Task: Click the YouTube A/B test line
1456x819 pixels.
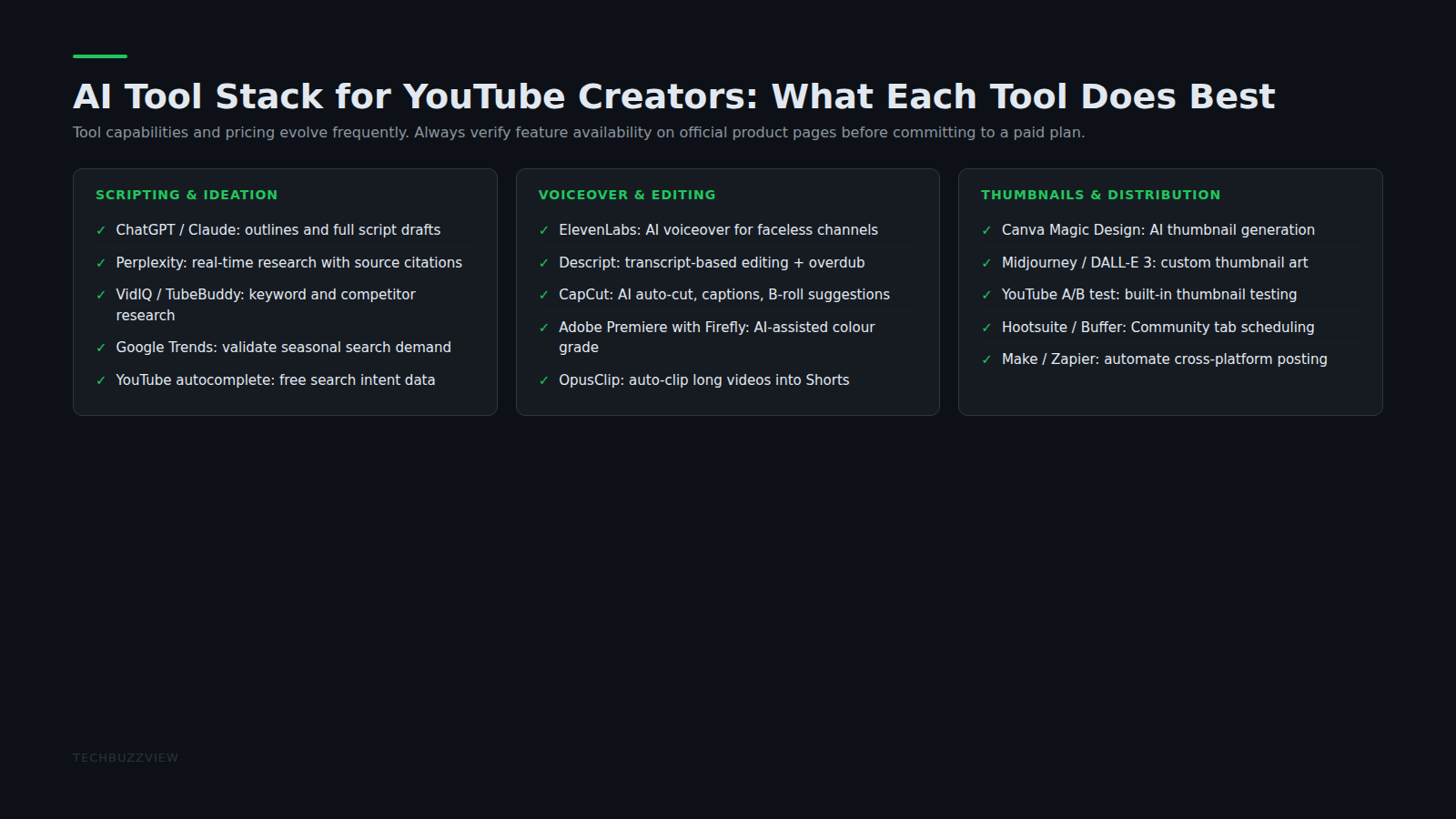Action: [x=1149, y=295]
